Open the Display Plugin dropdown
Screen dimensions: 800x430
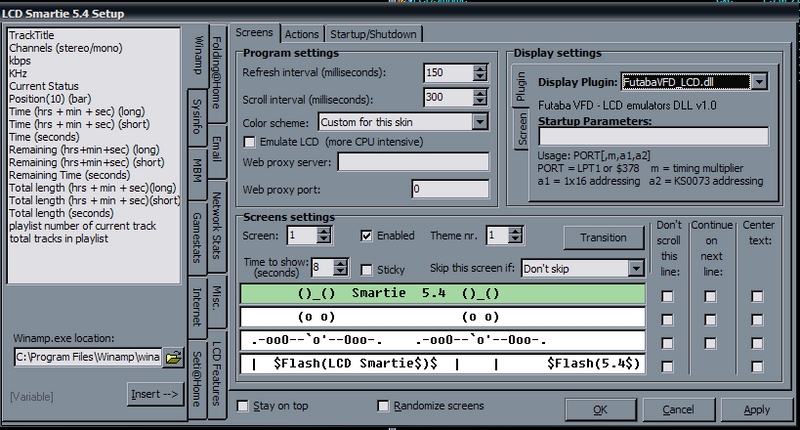click(759, 82)
